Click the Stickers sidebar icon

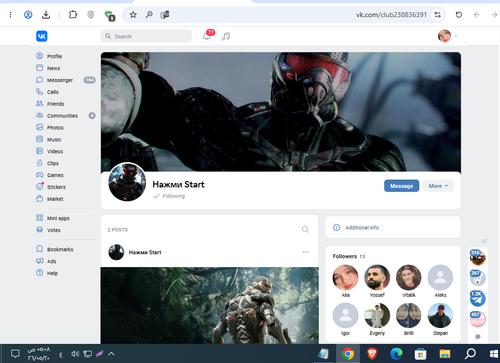pos(39,187)
